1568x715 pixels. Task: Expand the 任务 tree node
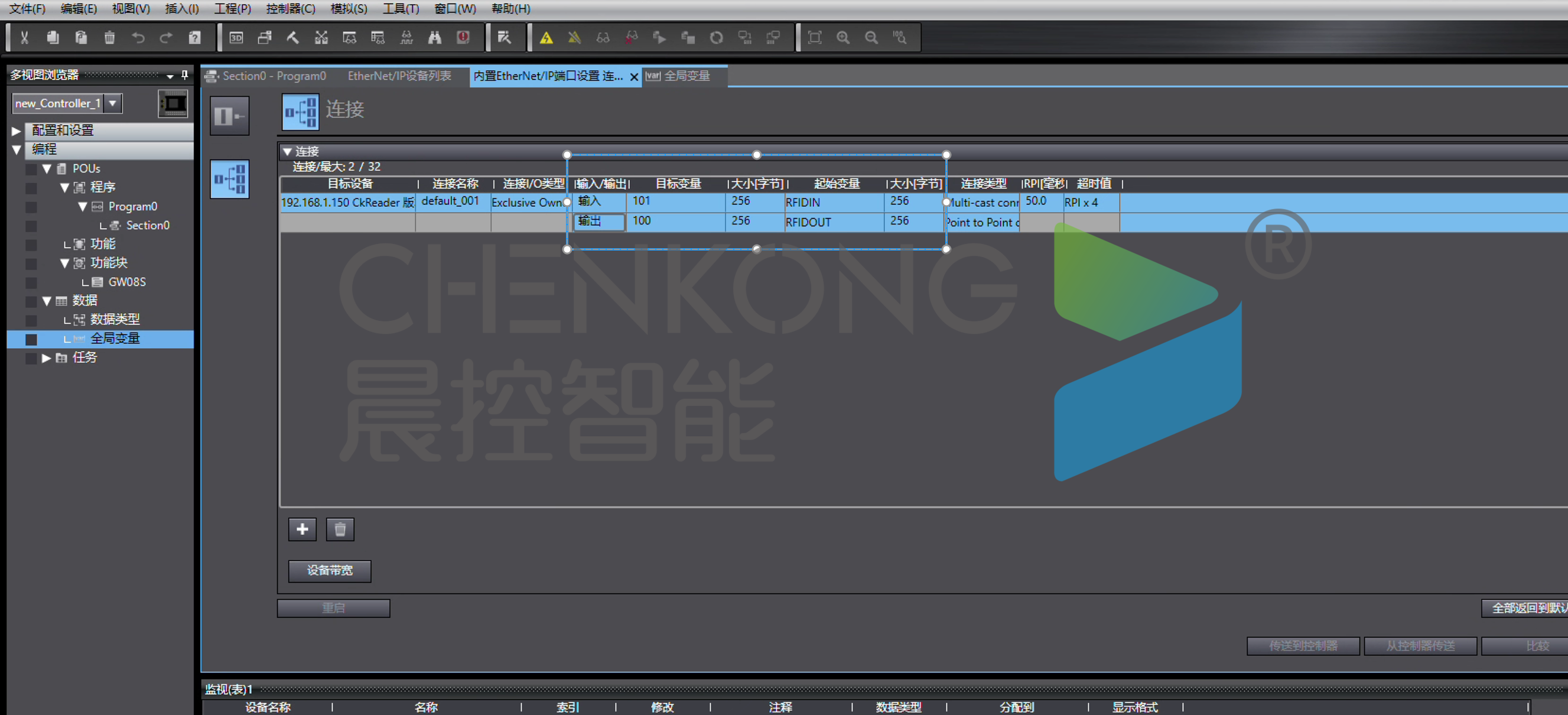(46, 357)
